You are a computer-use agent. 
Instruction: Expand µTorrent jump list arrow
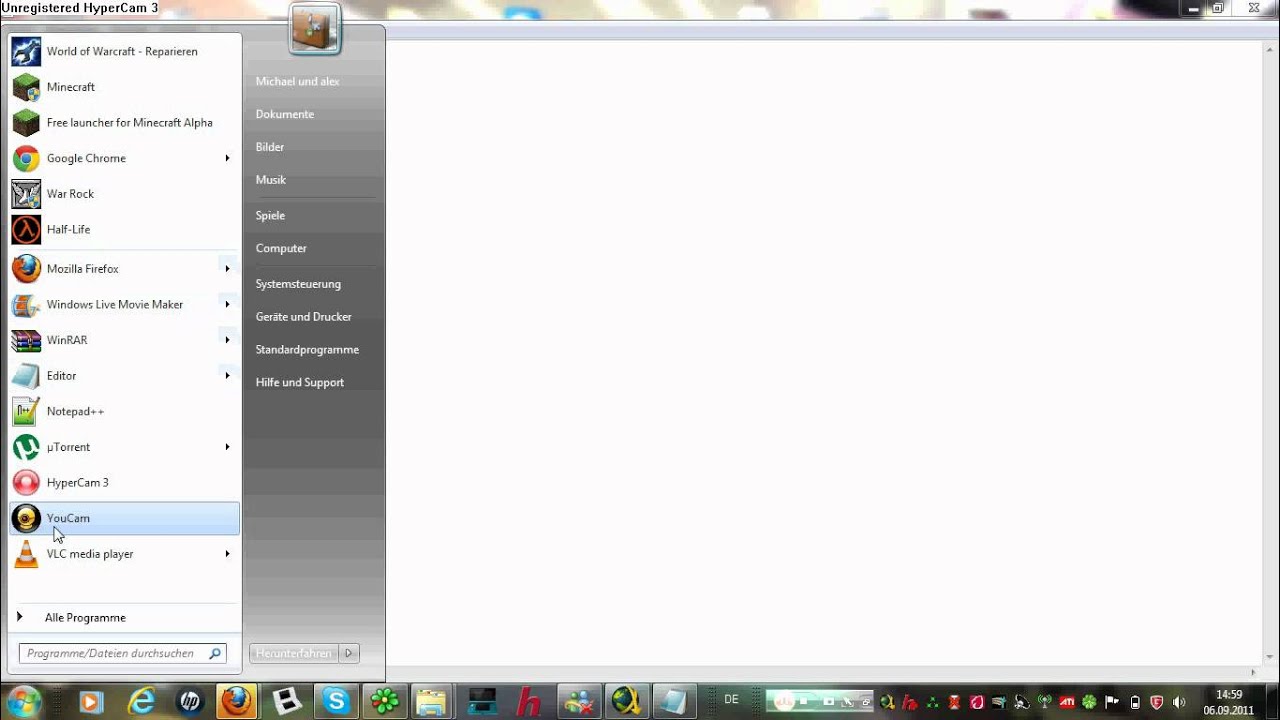(227, 447)
